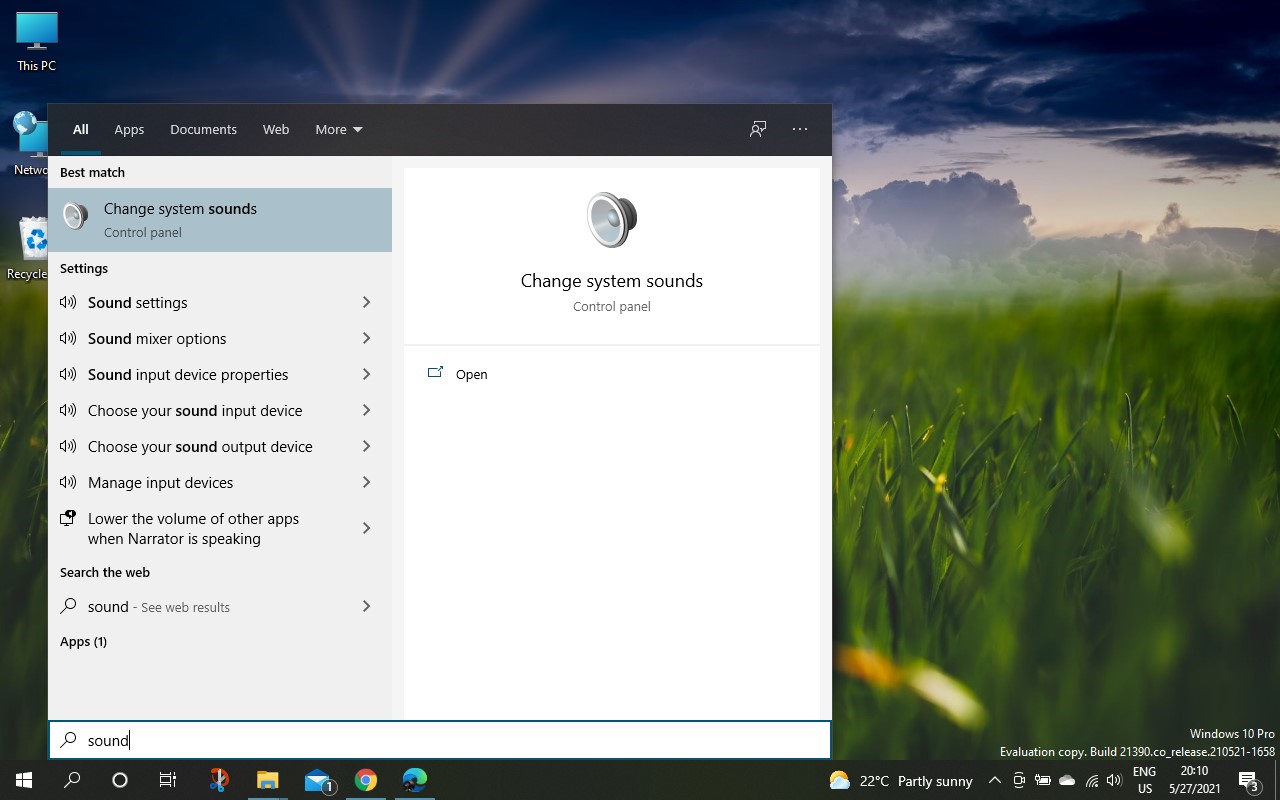This screenshot has width=1280, height=800.
Task: Click the large speaker icon in preview pane
Action: click(x=612, y=220)
